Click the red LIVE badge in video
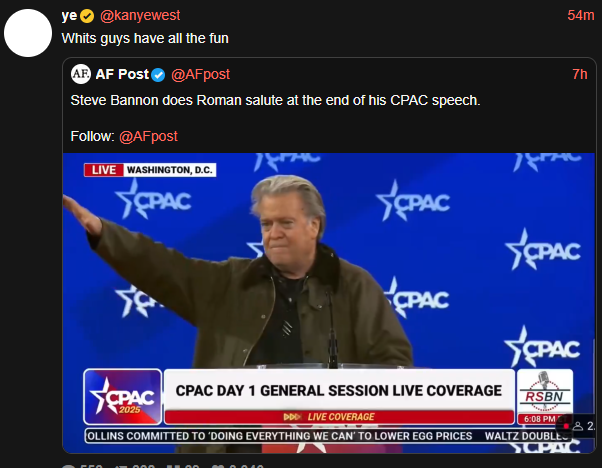 tap(104, 169)
